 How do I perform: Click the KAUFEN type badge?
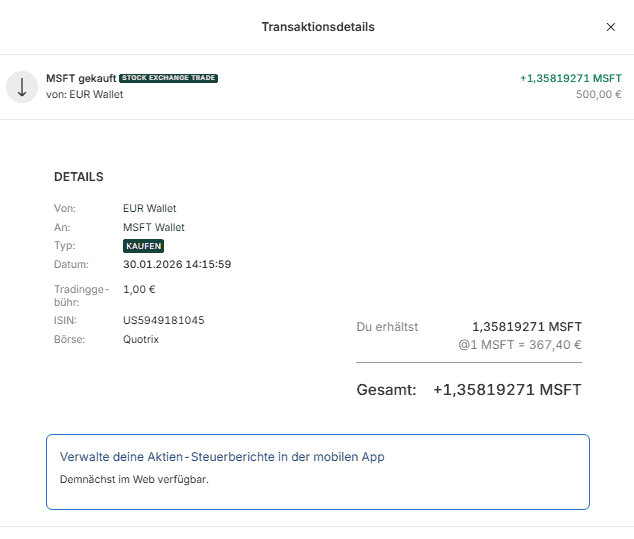click(144, 246)
